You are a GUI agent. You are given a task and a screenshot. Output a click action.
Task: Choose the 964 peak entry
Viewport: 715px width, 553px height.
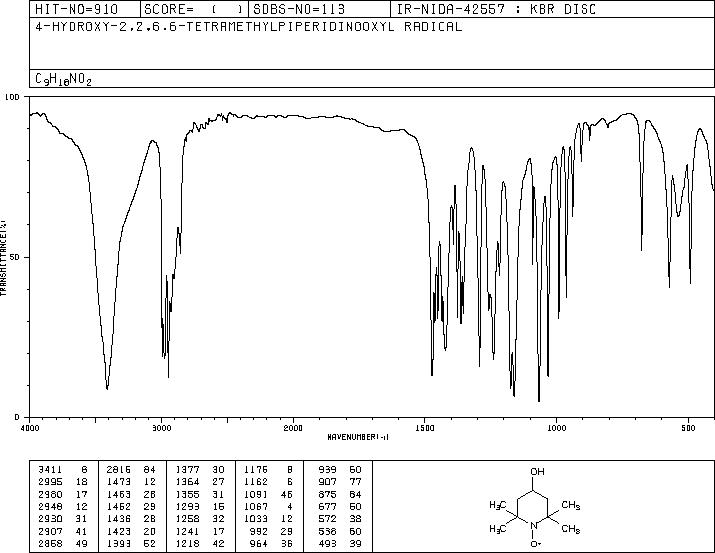[x=271, y=543]
